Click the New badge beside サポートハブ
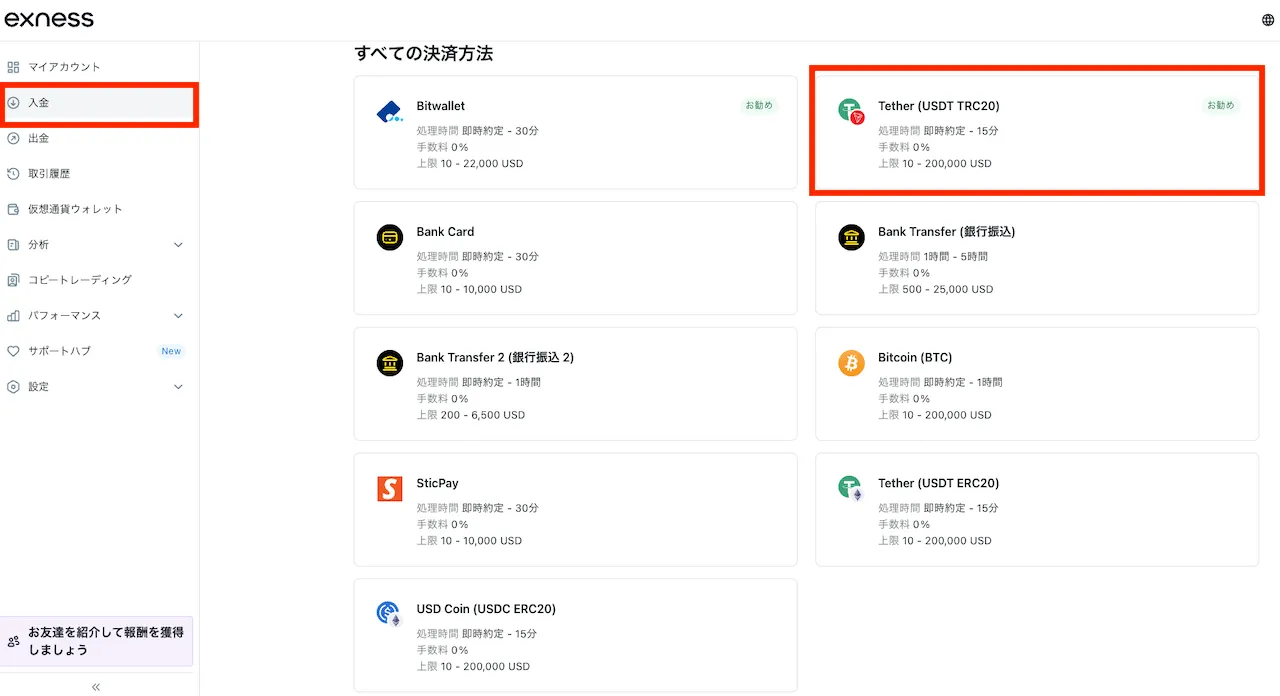1280x696 pixels. pos(171,351)
